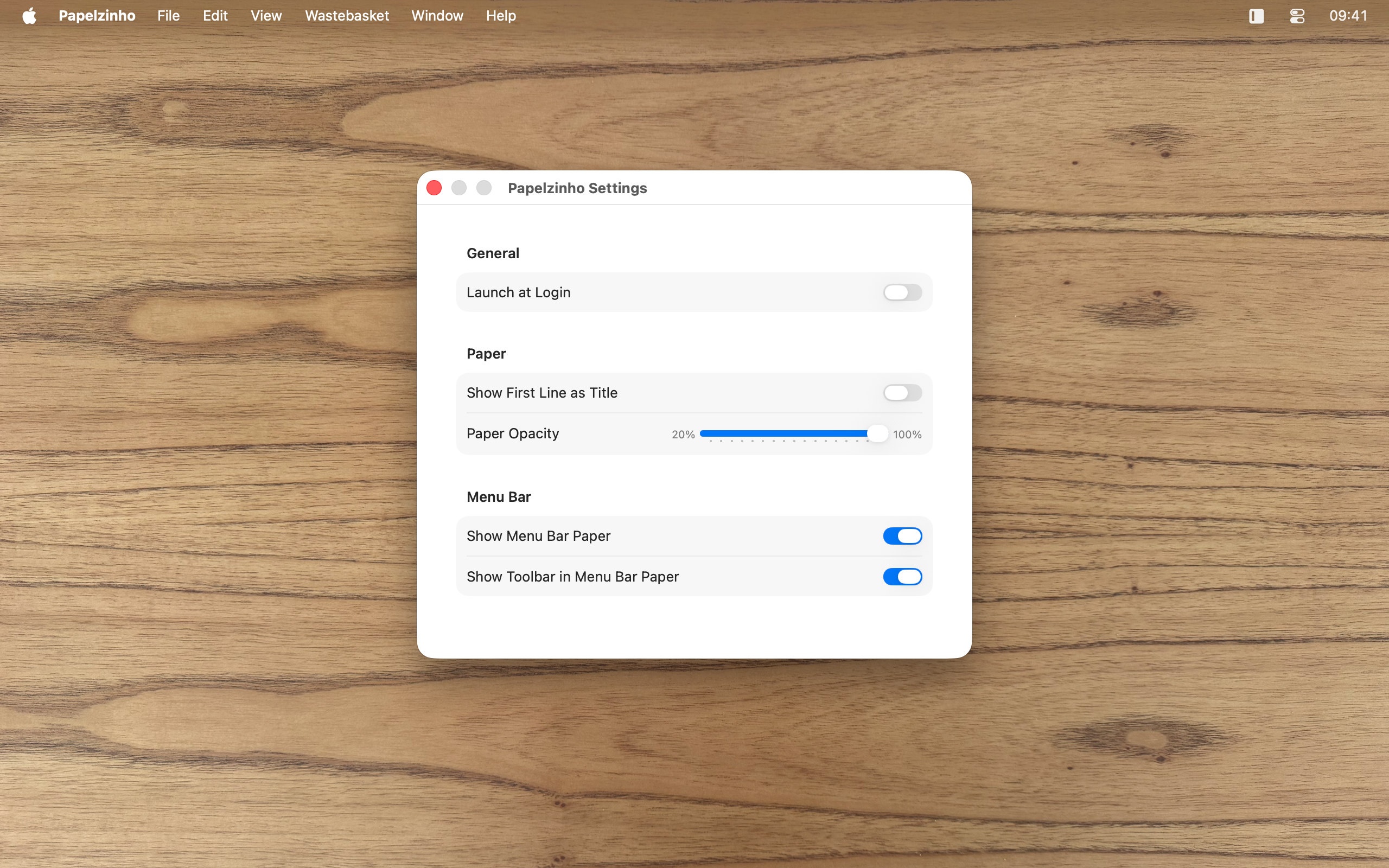
Task: Click the 100% maximum opacity label
Action: pos(907,435)
